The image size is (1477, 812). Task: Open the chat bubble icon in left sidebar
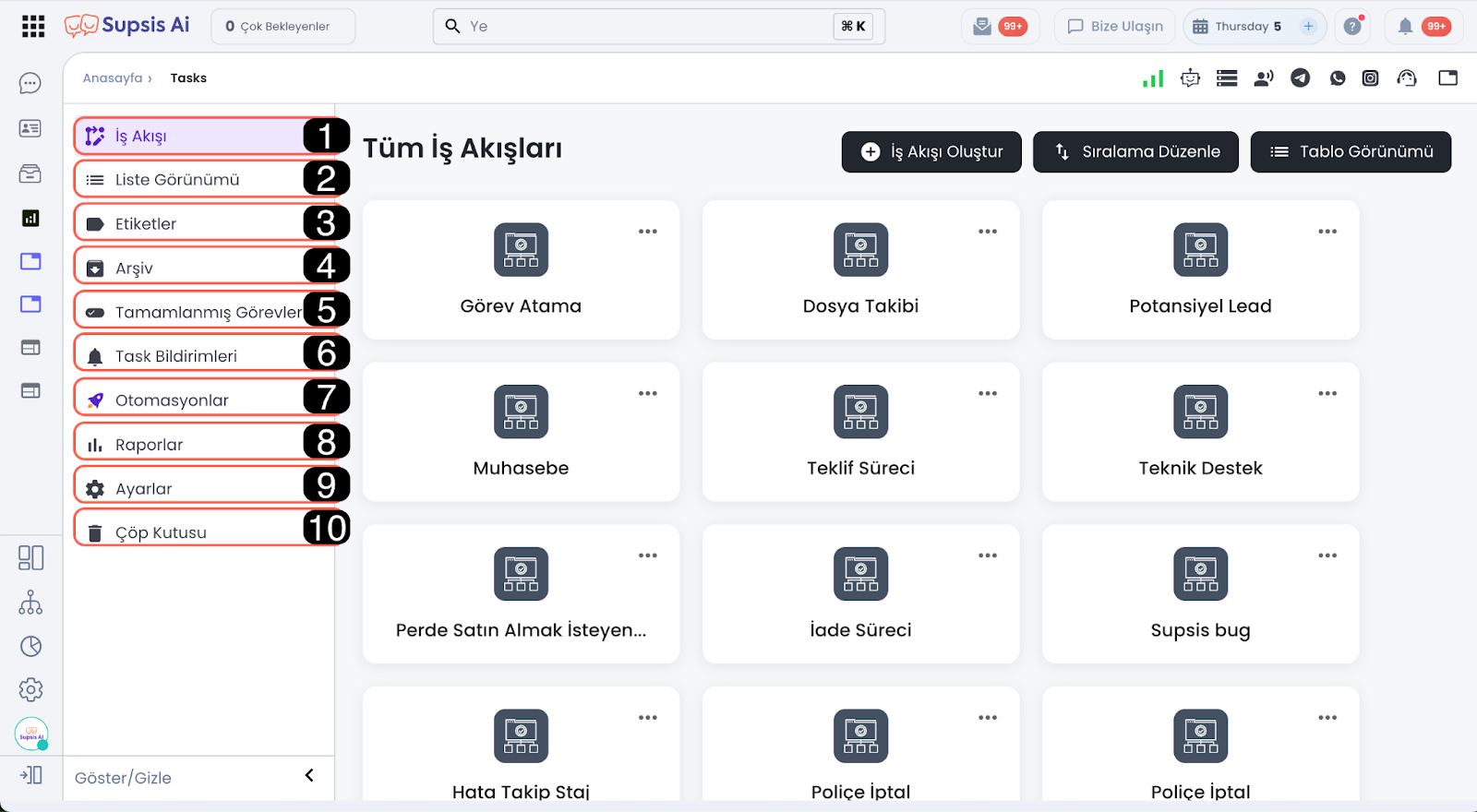[30, 84]
